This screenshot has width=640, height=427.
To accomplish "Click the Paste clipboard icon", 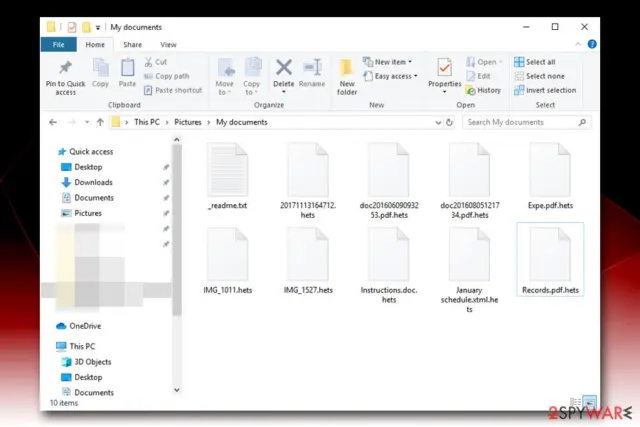I will 127,68.
